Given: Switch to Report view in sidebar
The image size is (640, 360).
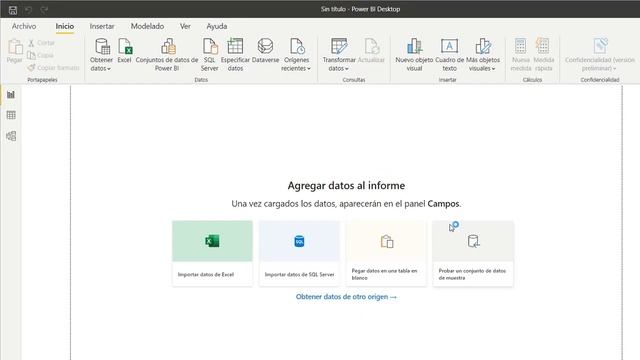Looking at the screenshot, I should coord(11,95).
